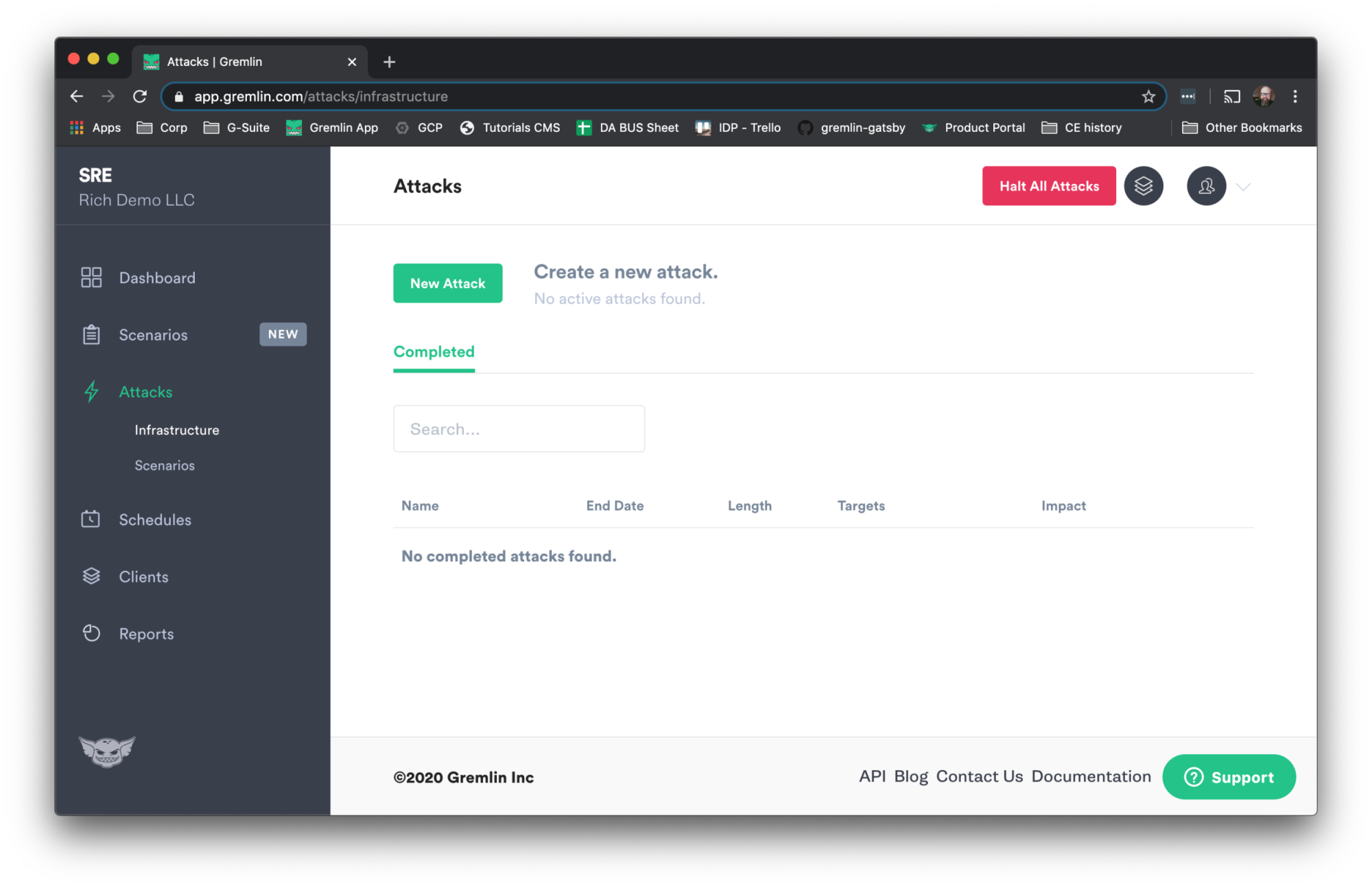
Task: Click the SRE team name in sidebar
Action: coord(95,175)
